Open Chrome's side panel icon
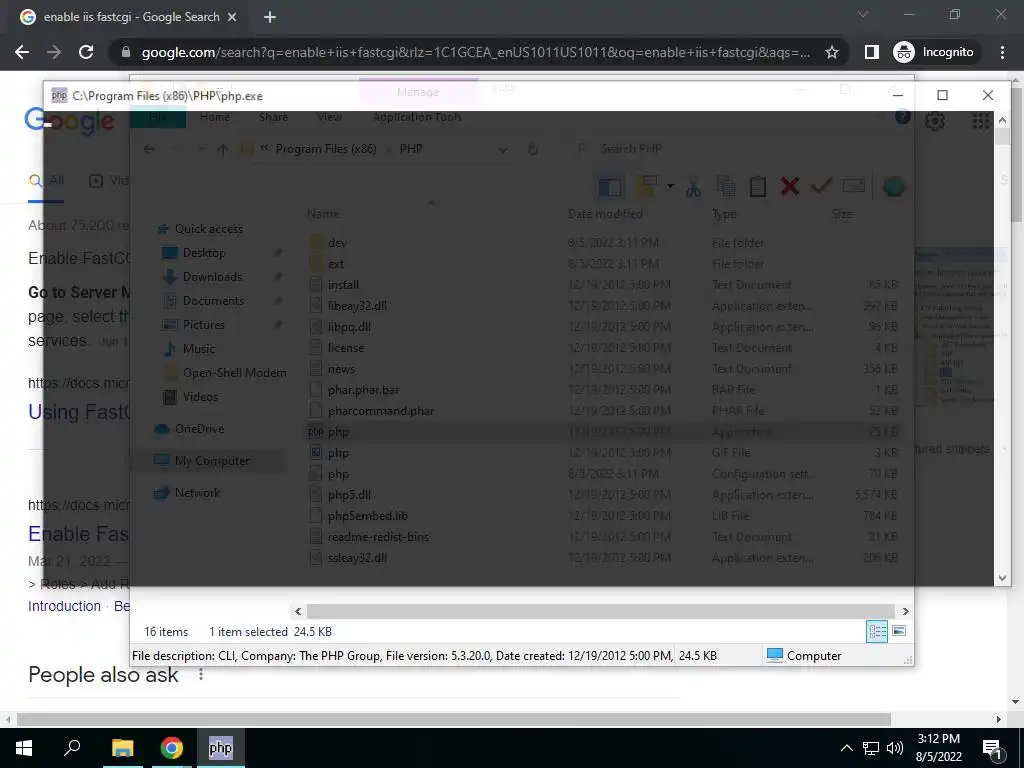The width and height of the screenshot is (1024, 768). click(871, 52)
